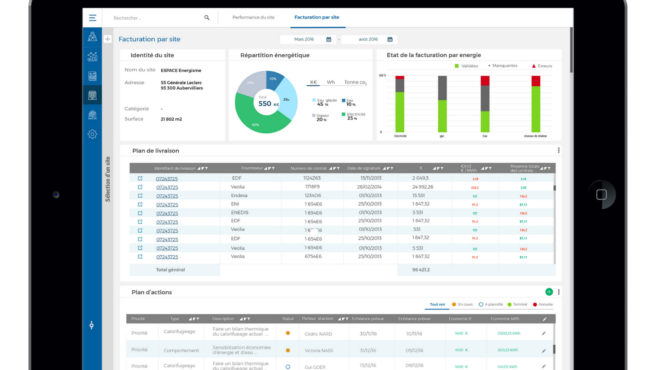The height and width of the screenshot is (370, 660).
Task: Edit the Cédric NARD action with its pencil
Action: (x=544, y=333)
